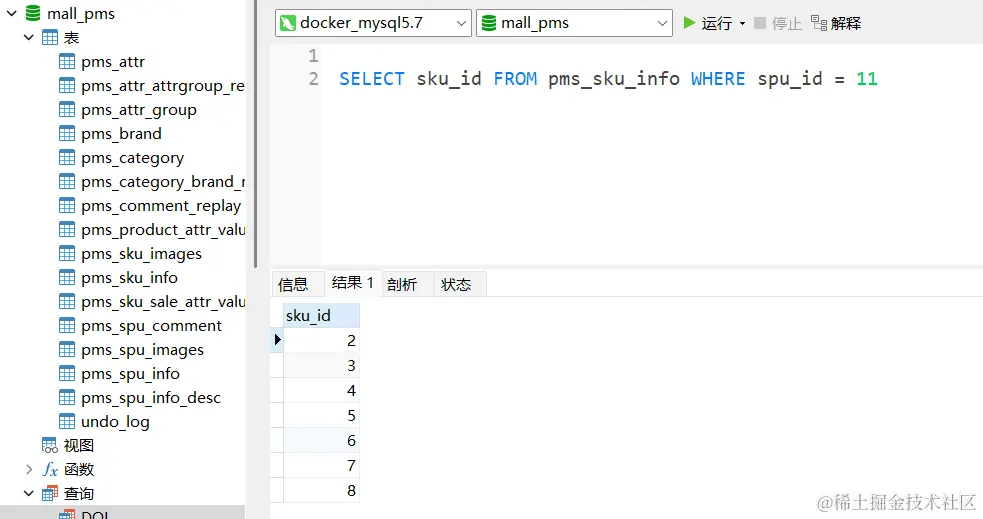Click result cell with value 3
The image size is (983, 519).
coord(322,365)
